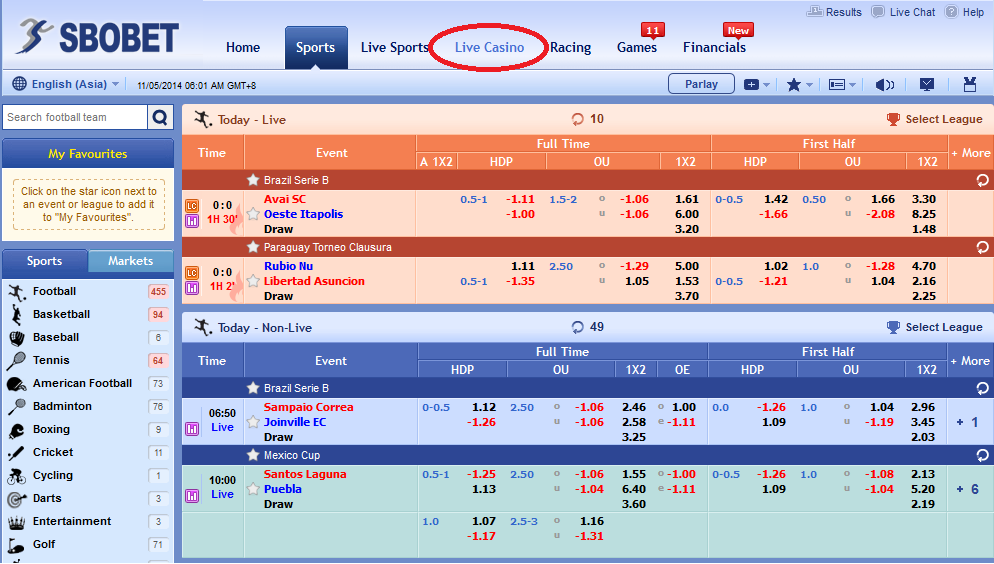Click the Cricket bat icon

pos(16,453)
